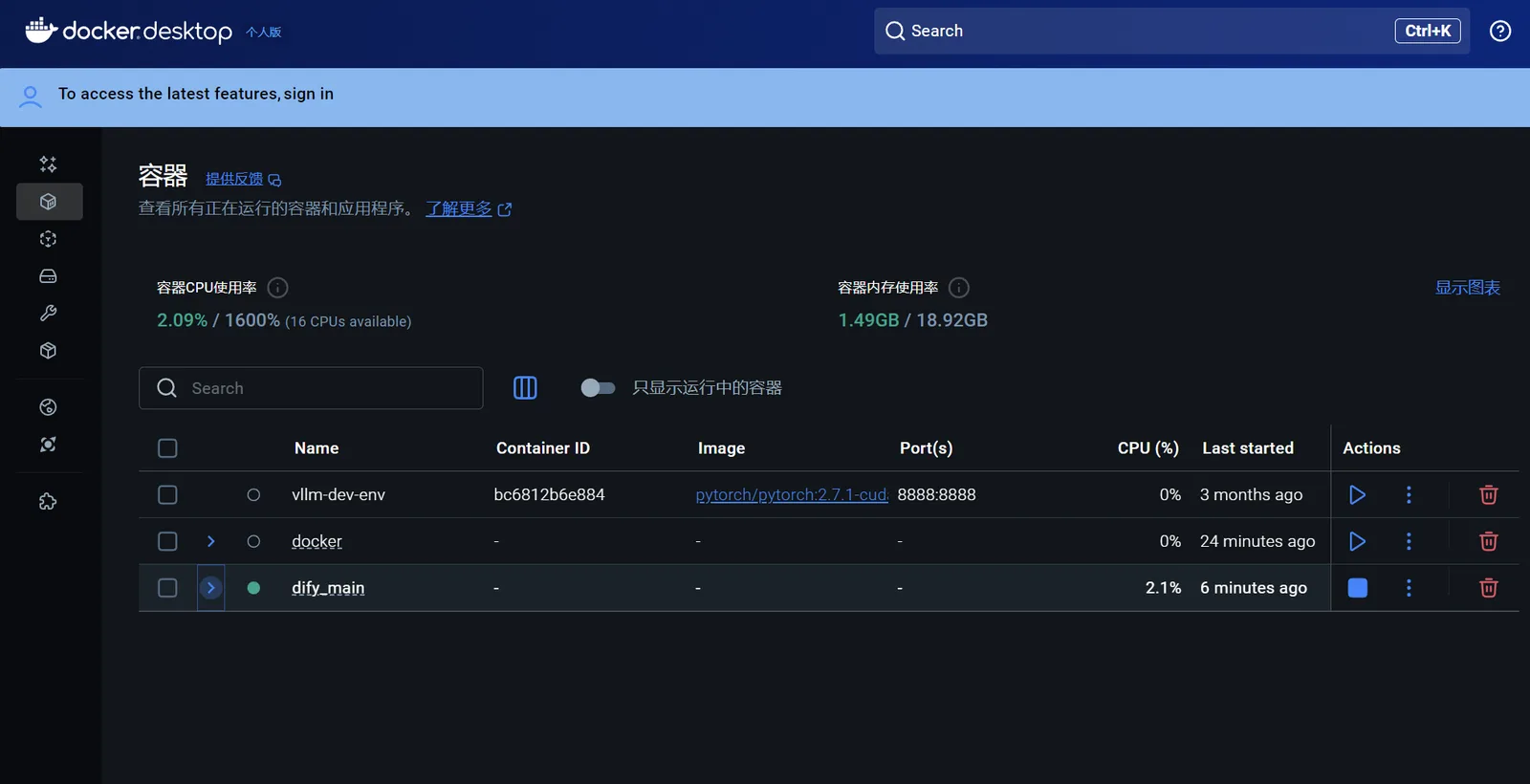The image size is (1530, 784).
Task: Click sign in text in the banner
Action: tap(308, 94)
